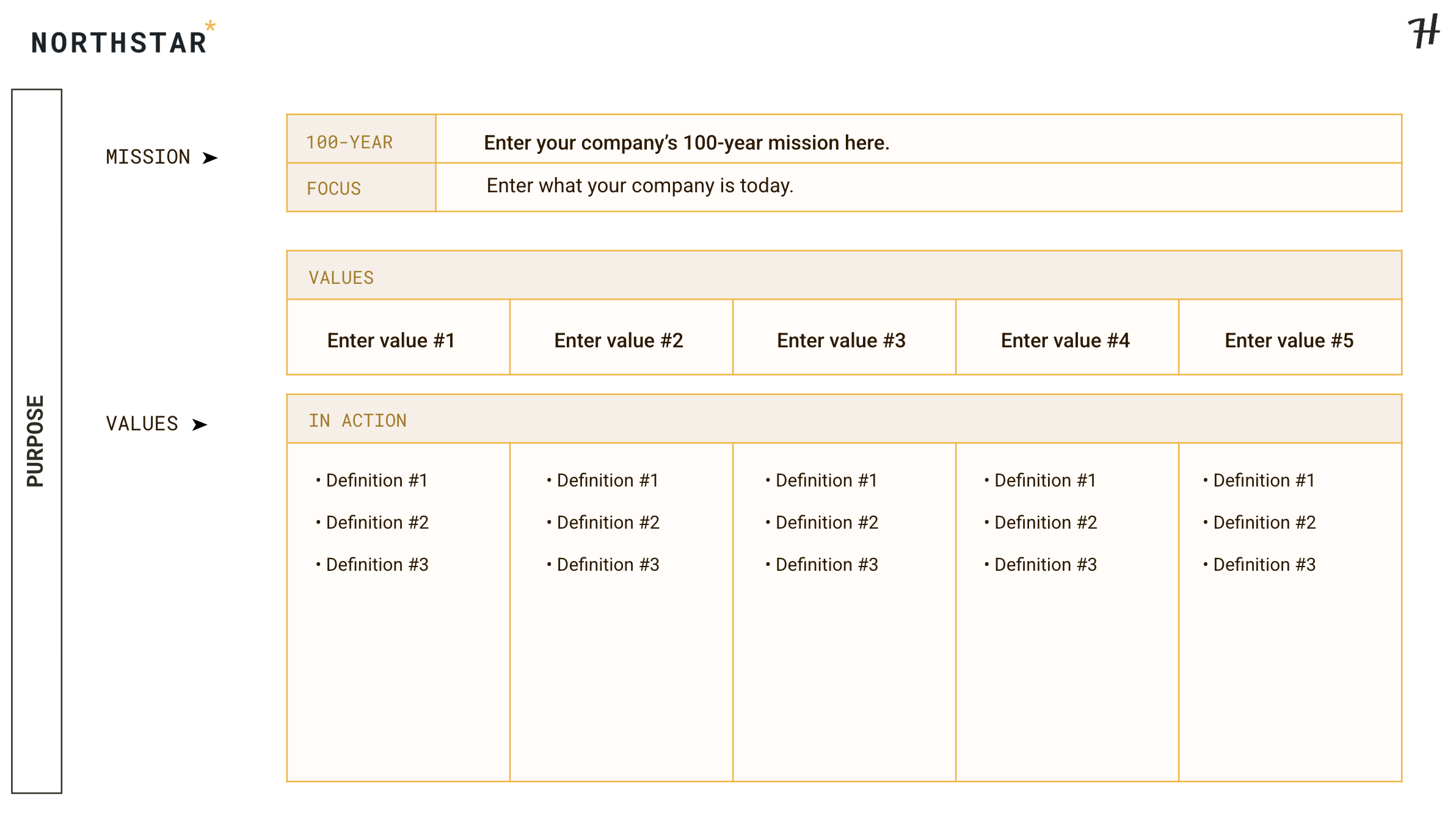The height and width of the screenshot is (818, 1456).
Task: Click Definition #3 under value #3
Action: coord(827,565)
